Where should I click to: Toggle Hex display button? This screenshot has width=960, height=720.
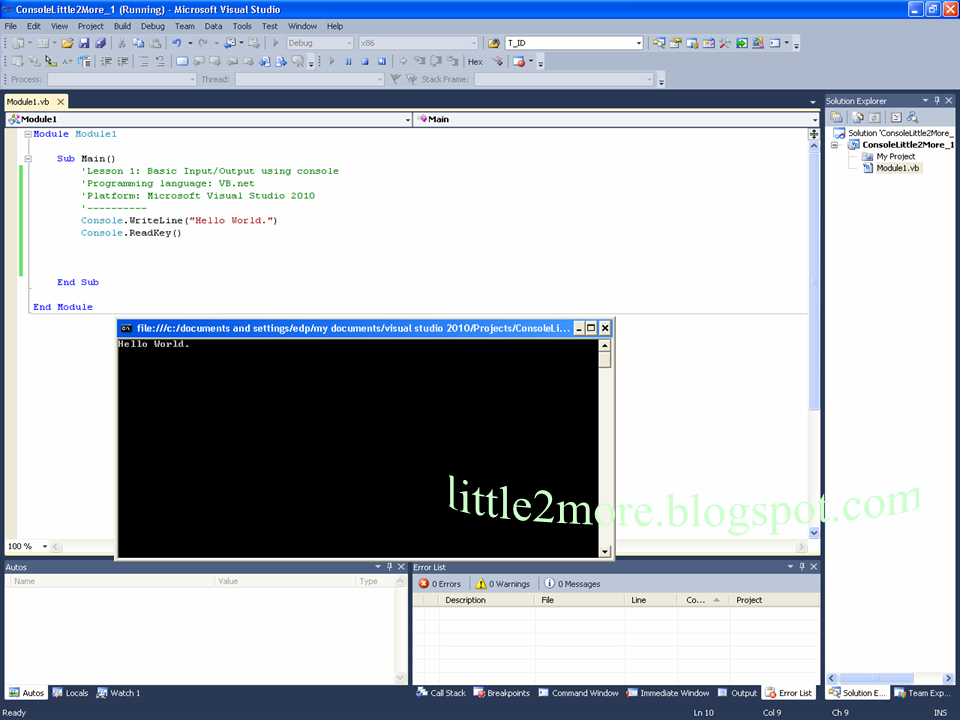coord(475,61)
